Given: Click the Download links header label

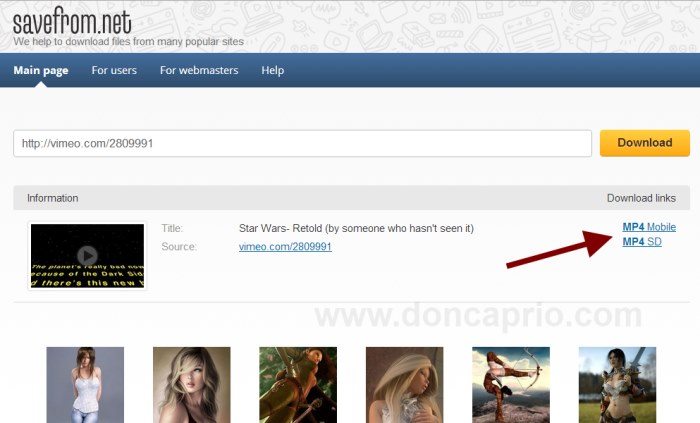Looking at the screenshot, I should [x=641, y=198].
